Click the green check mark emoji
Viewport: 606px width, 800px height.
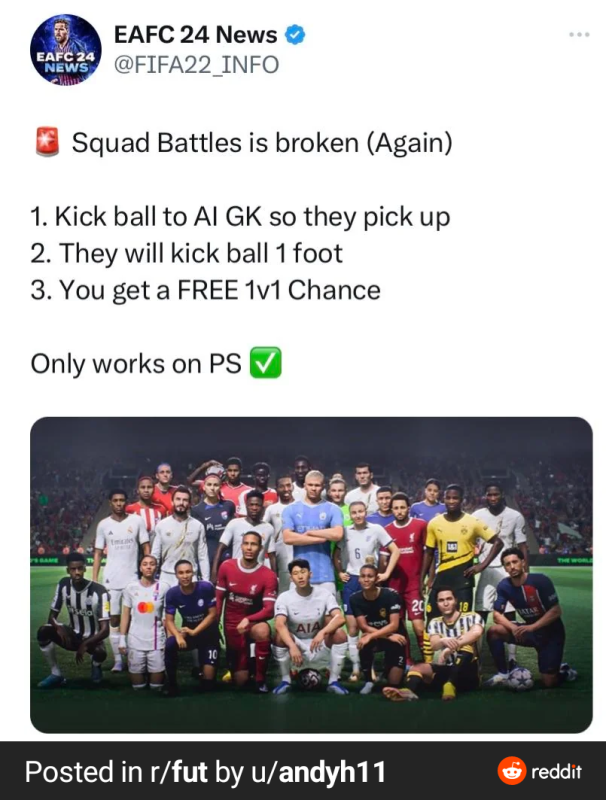(x=265, y=363)
